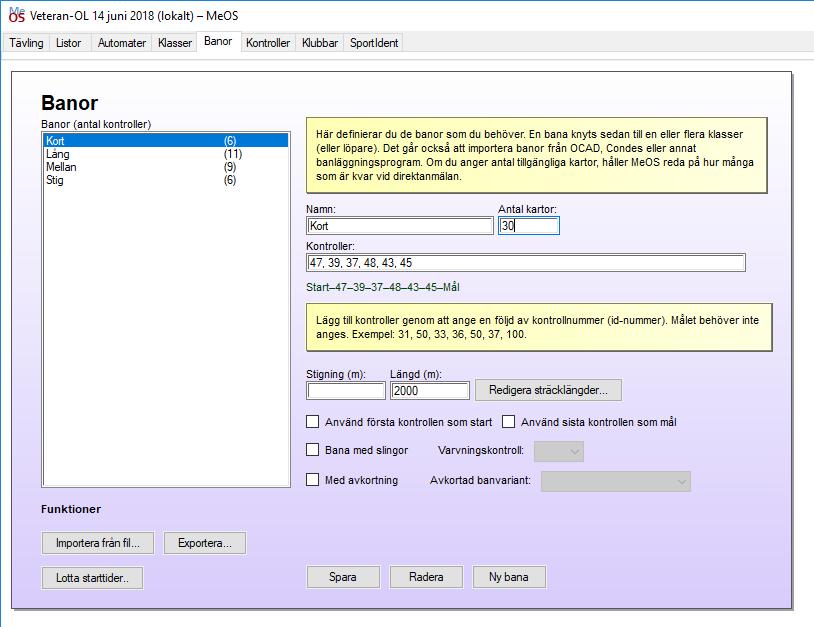The image size is (814, 627).
Task: Open the Tävling tab
Action: (26, 43)
